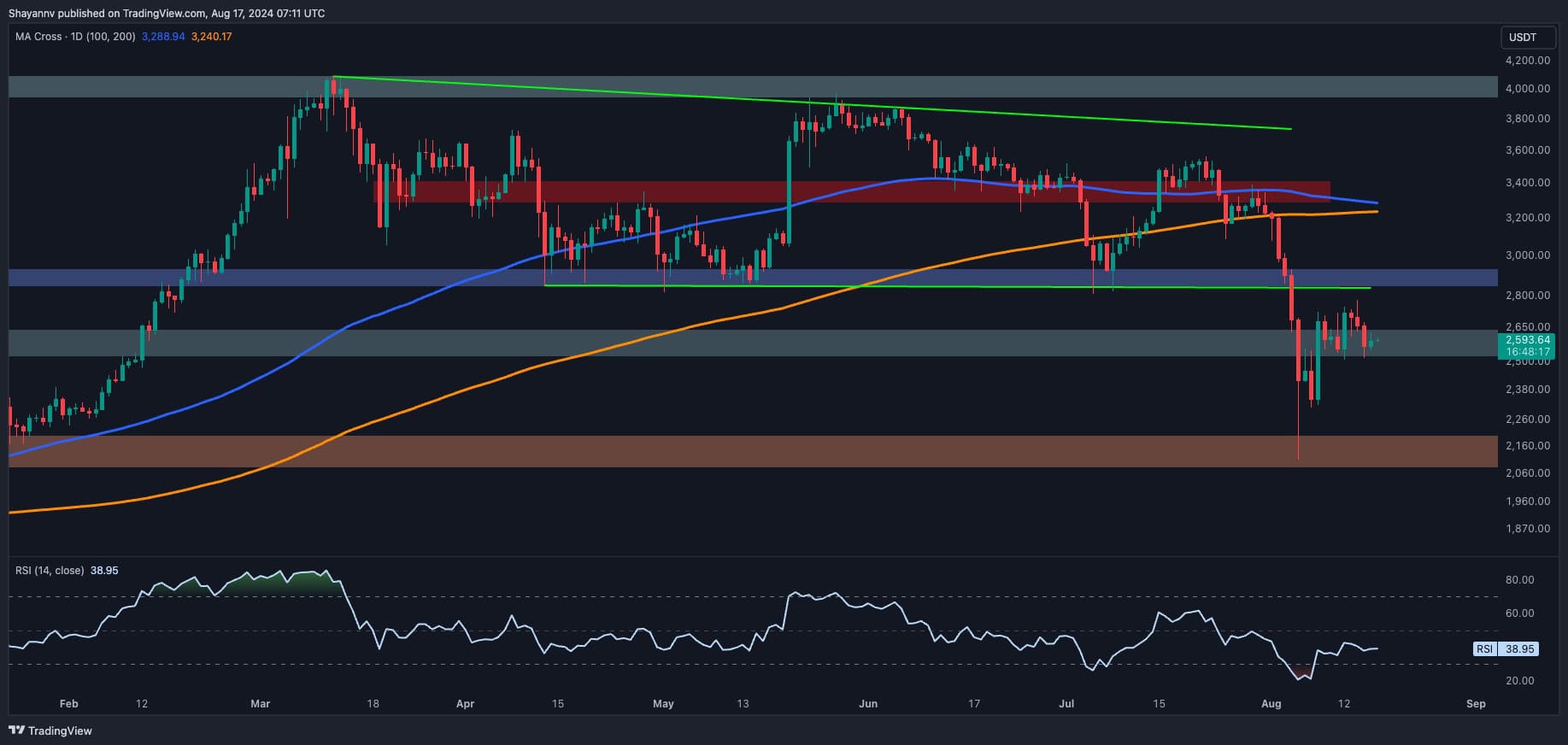Click the Mar date on time axis
The height and width of the screenshot is (745, 1568).
(x=261, y=704)
